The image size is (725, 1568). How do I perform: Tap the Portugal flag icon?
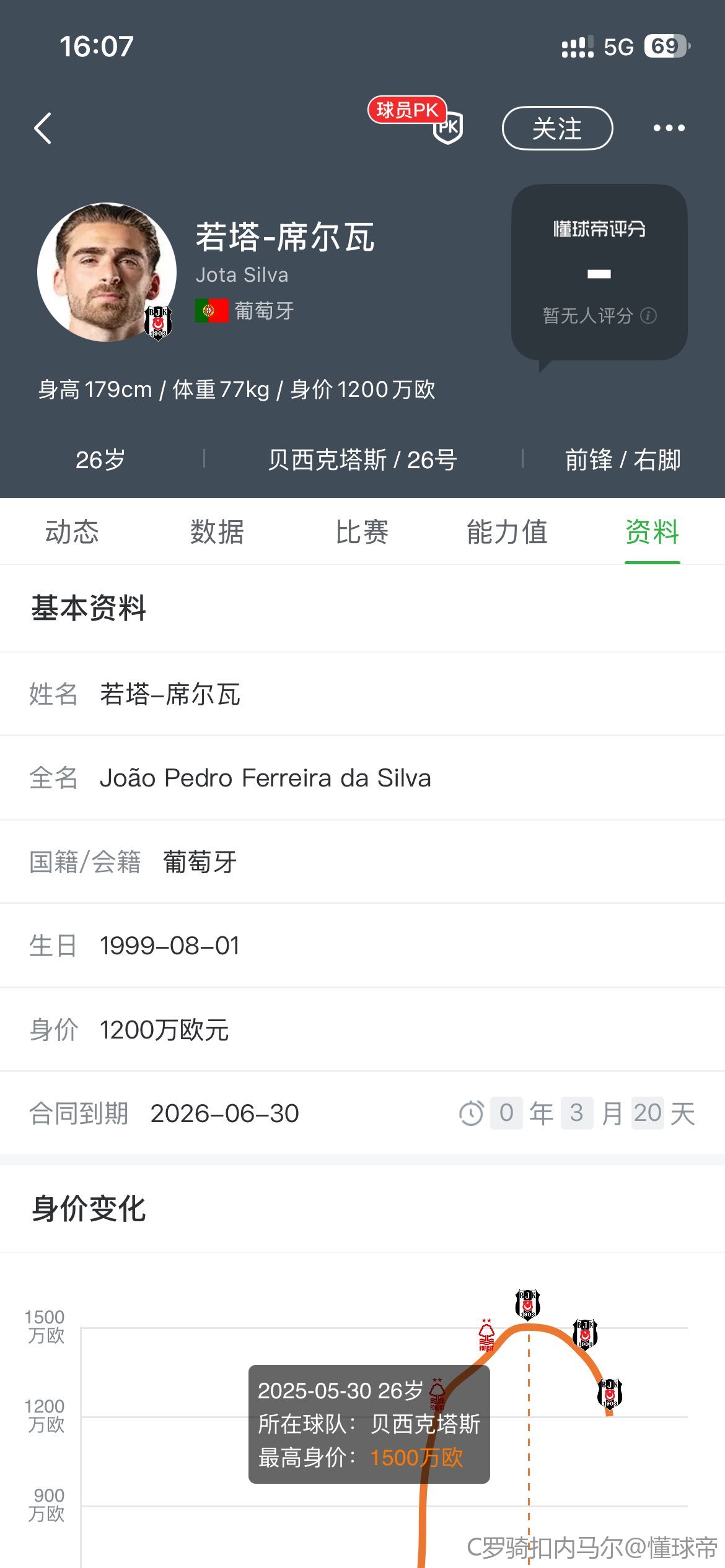coord(212,311)
